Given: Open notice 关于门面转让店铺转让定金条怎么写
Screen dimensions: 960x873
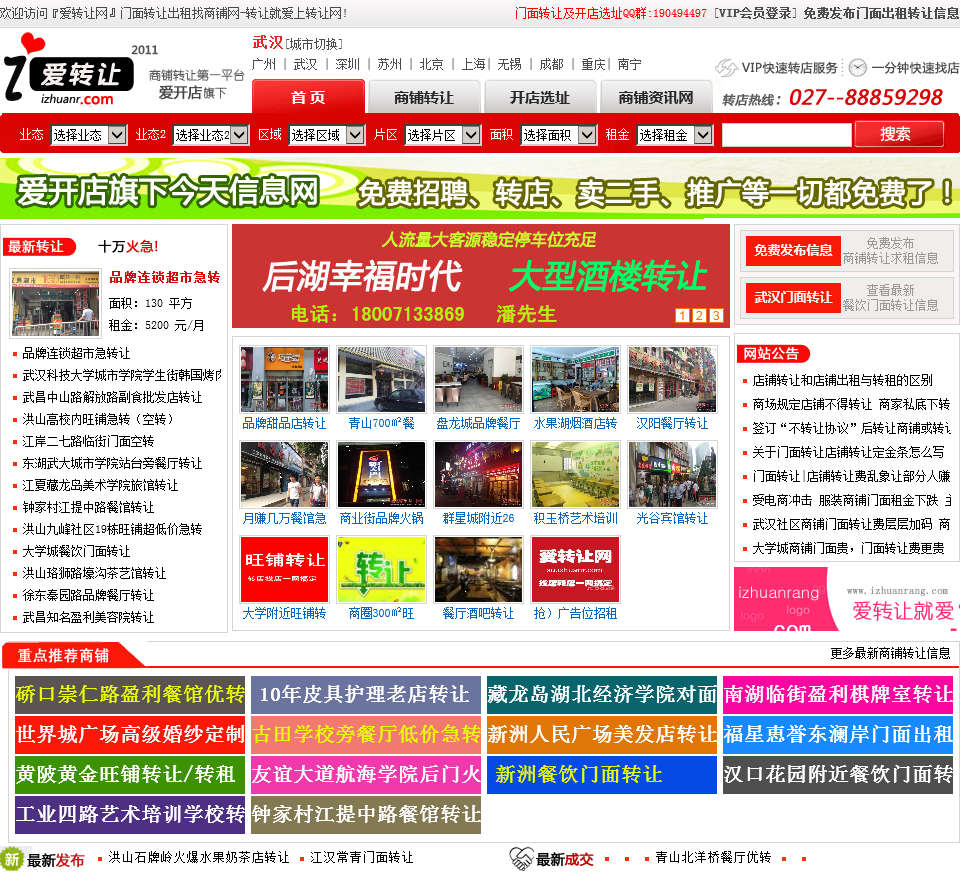Looking at the screenshot, I should tap(848, 452).
